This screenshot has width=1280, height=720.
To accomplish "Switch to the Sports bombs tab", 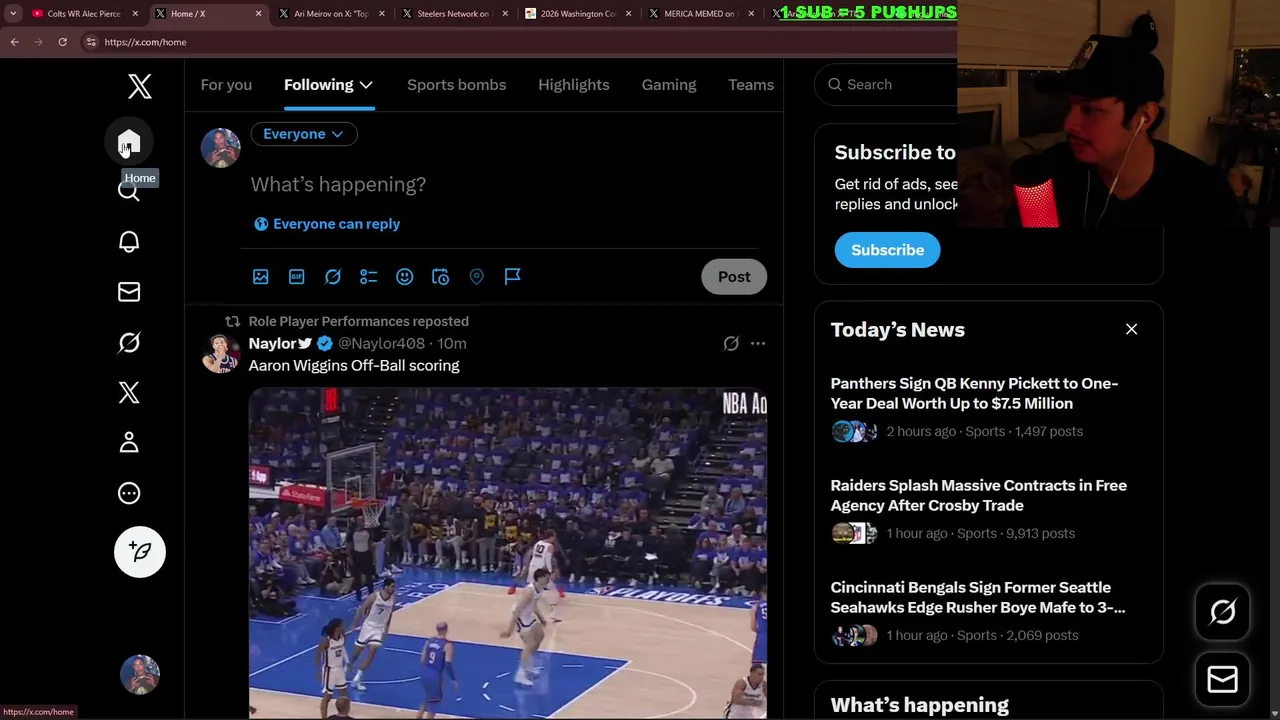I will (457, 85).
